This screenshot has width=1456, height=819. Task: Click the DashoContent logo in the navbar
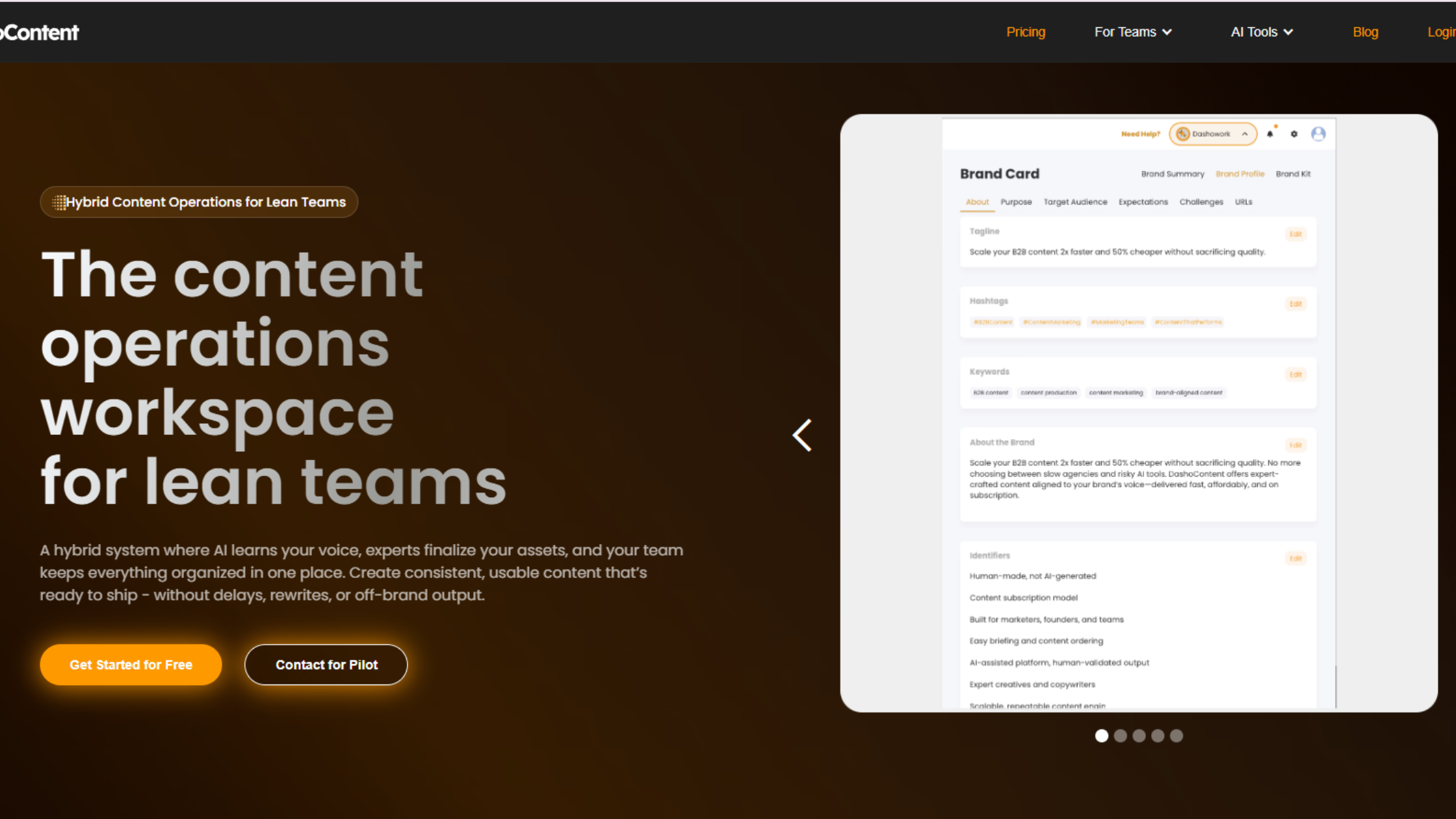pos(39,31)
